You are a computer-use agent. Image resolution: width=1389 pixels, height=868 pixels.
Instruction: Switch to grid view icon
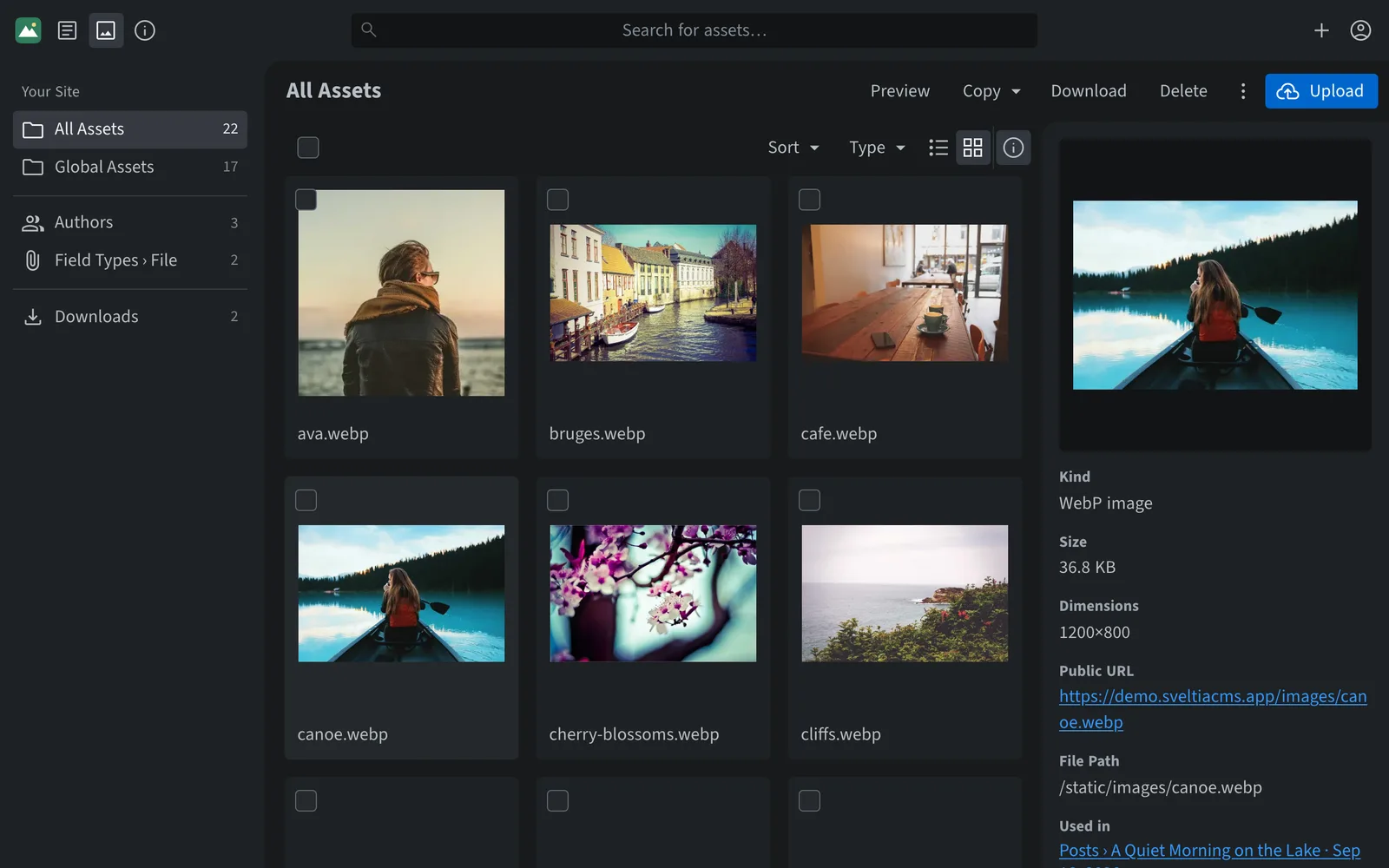click(x=973, y=148)
